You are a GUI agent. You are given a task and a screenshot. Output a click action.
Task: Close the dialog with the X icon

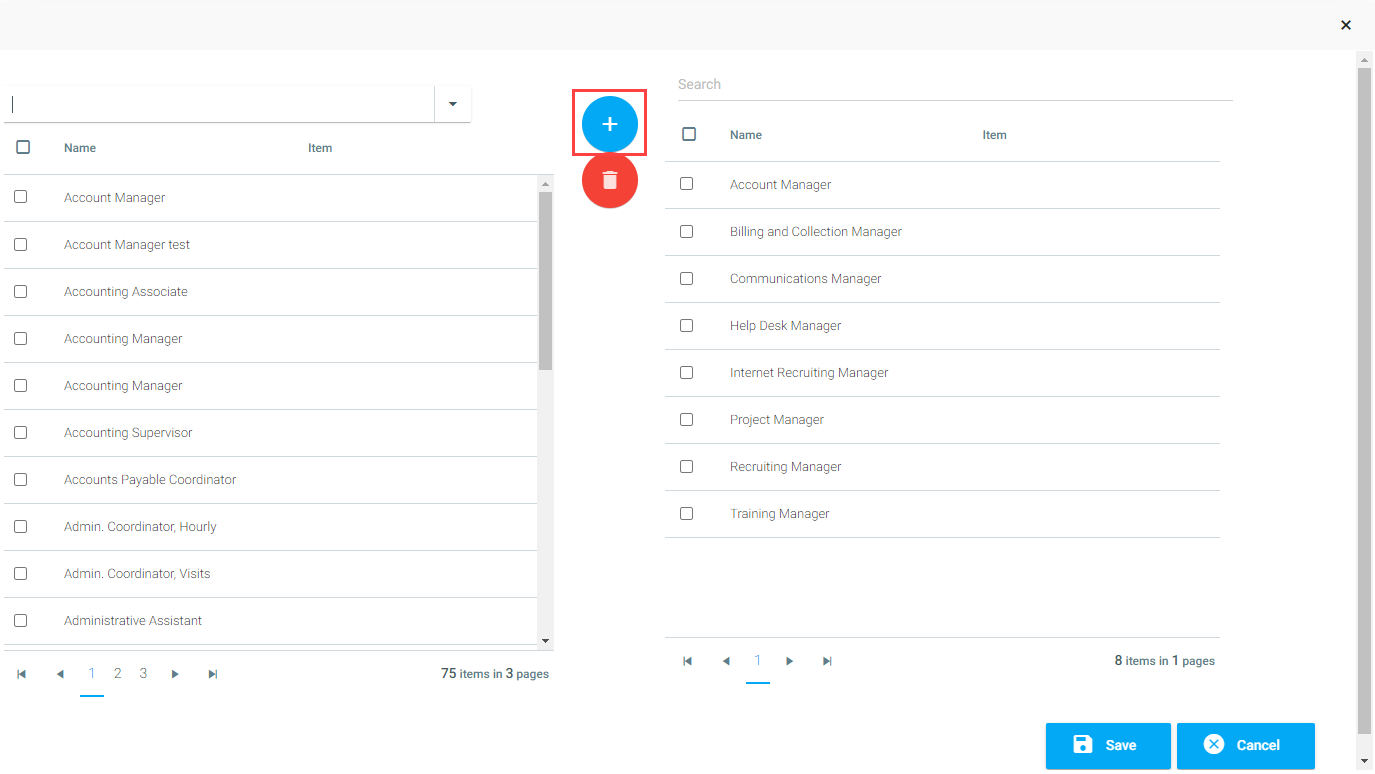(1346, 25)
